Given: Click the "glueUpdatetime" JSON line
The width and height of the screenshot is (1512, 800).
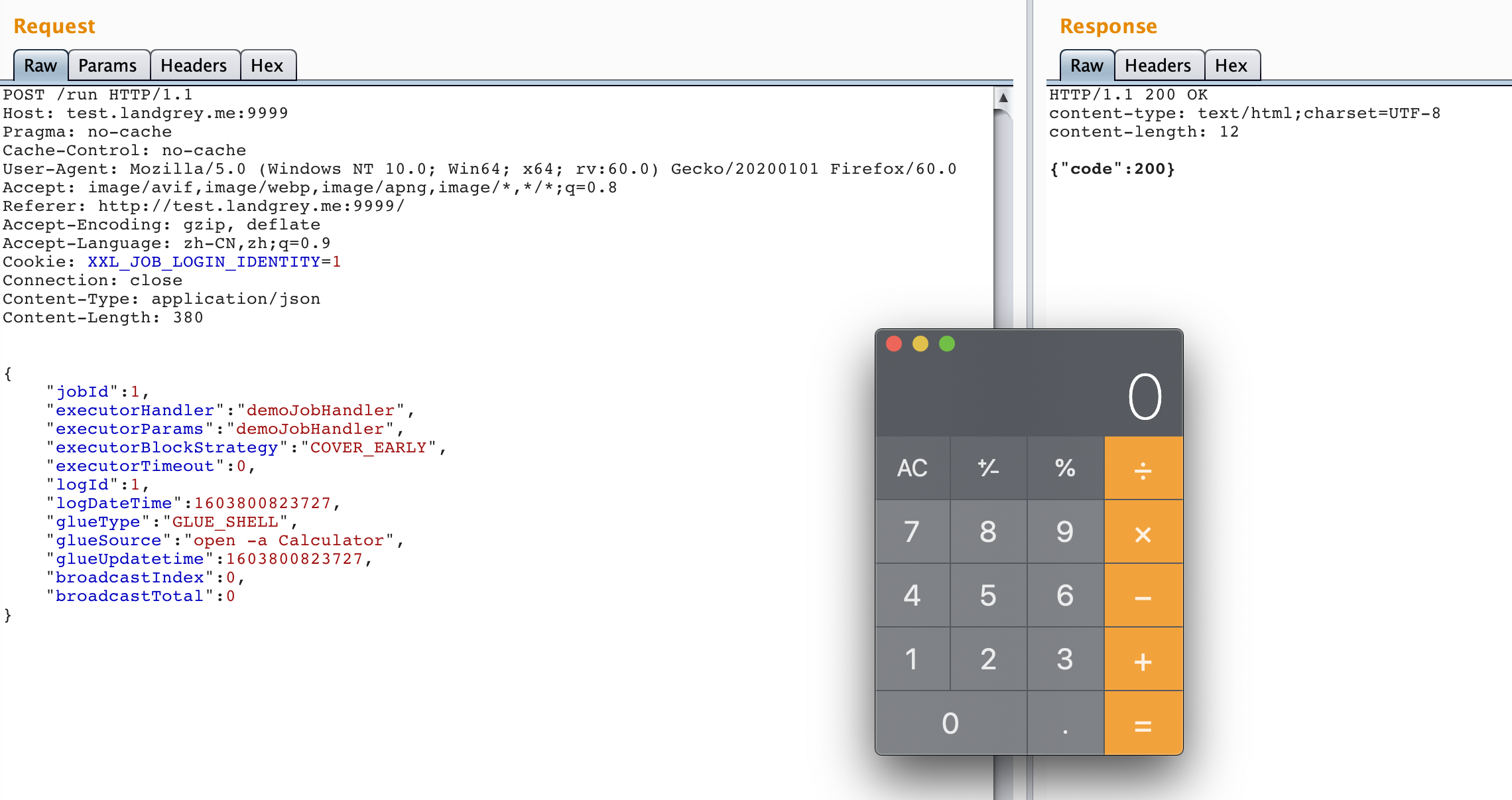Looking at the screenshot, I should point(209,559).
